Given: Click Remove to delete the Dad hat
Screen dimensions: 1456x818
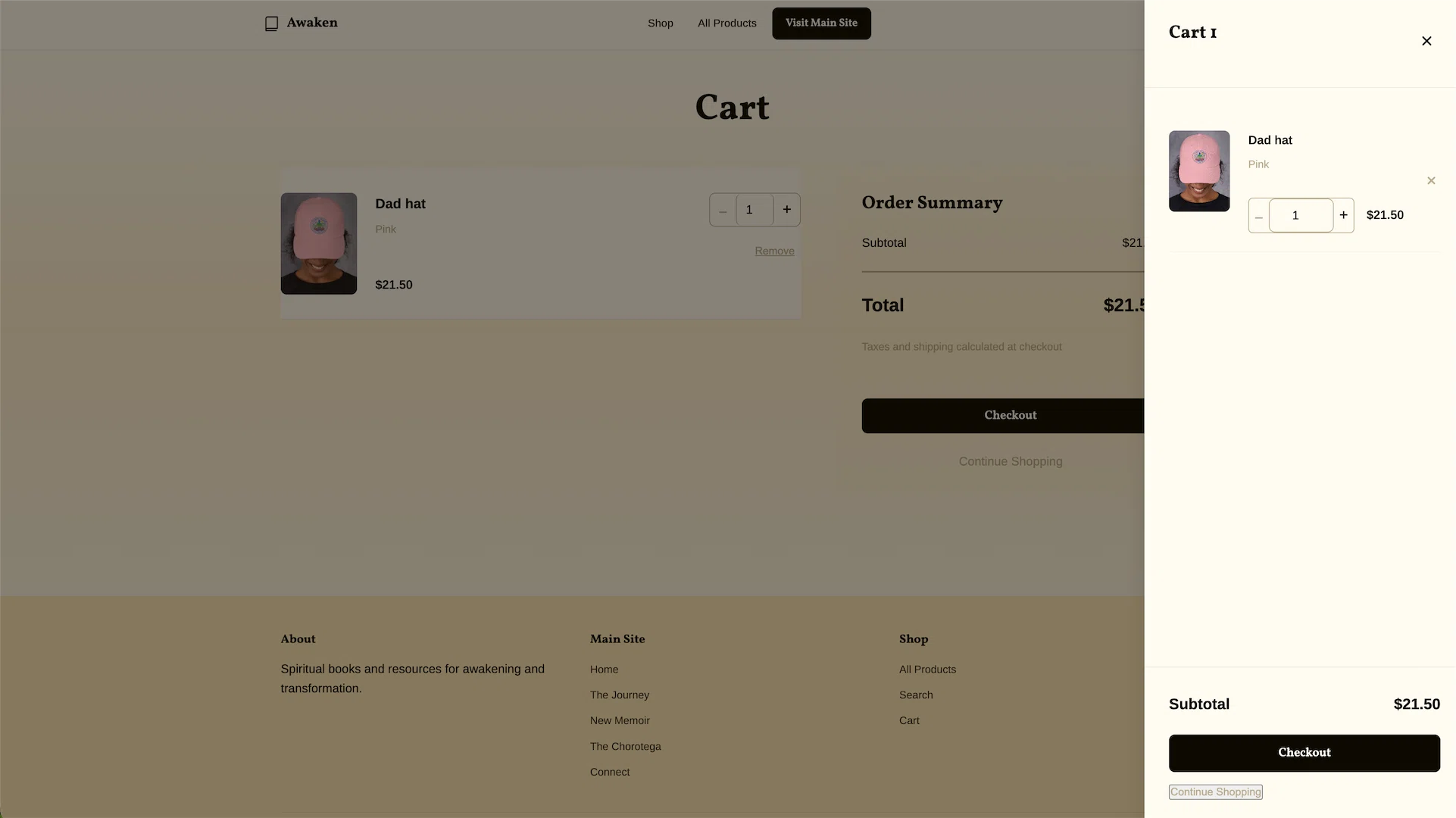Looking at the screenshot, I should [x=774, y=251].
